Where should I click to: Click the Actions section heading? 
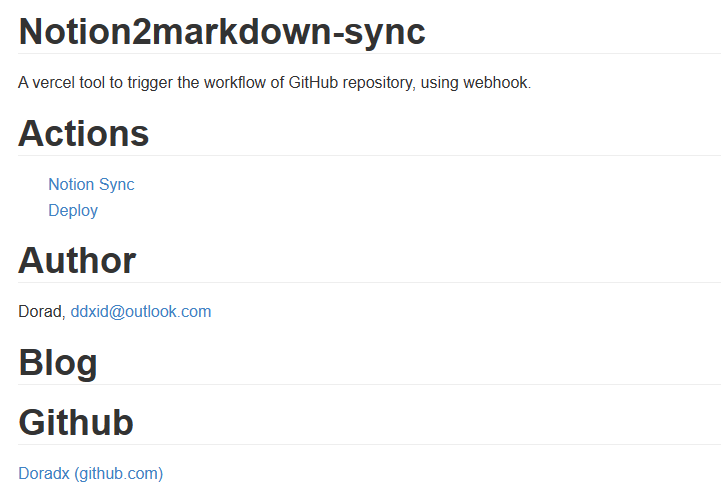83,133
